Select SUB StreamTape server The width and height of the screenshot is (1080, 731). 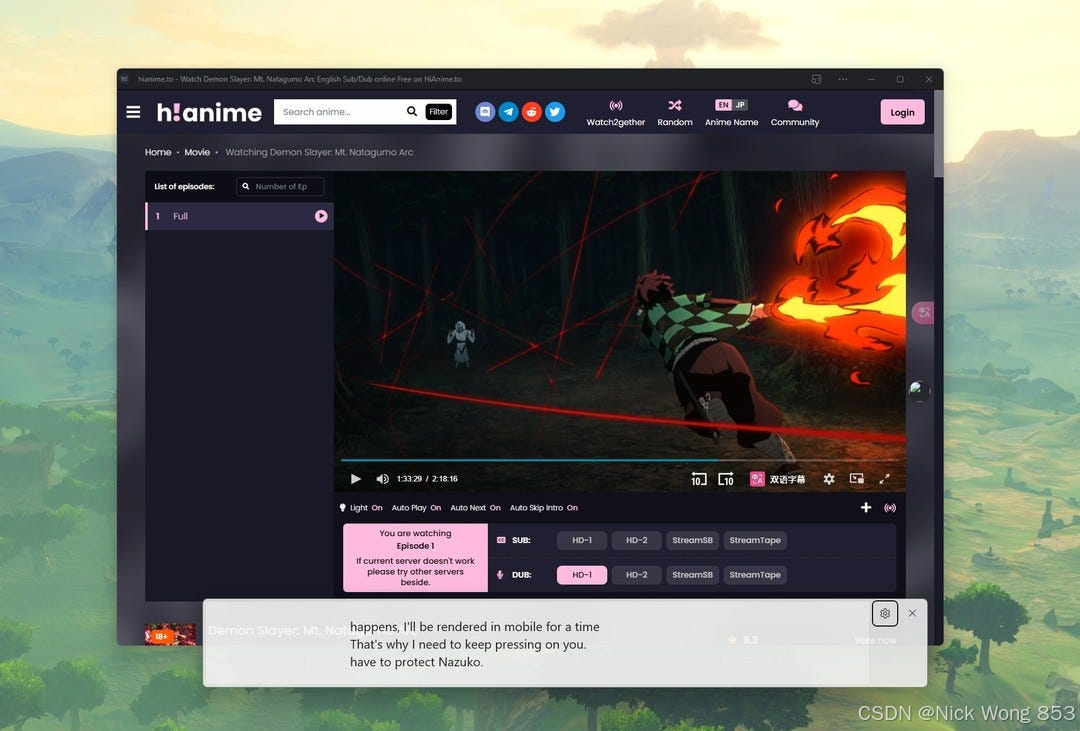point(755,540)
